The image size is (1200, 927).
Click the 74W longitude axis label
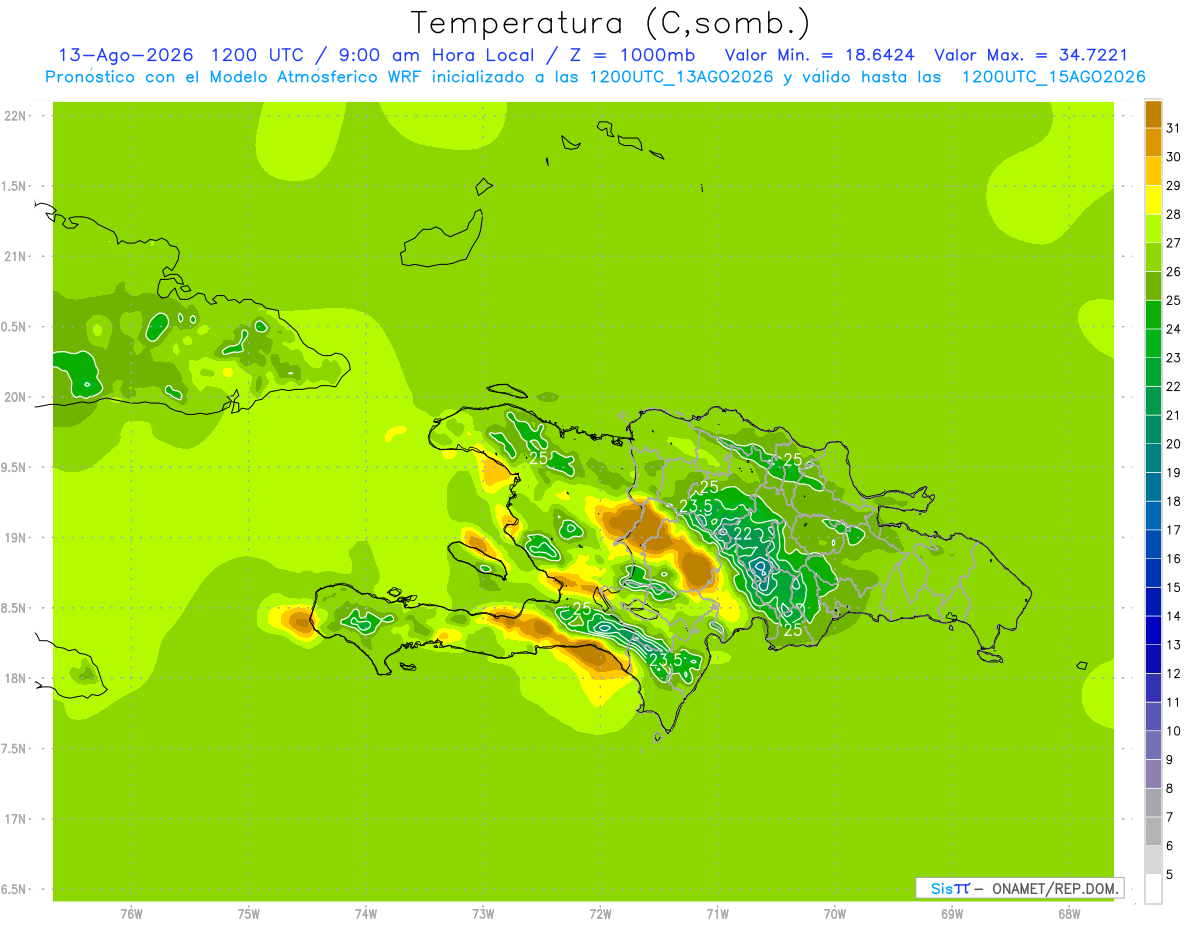pos(366,914)
